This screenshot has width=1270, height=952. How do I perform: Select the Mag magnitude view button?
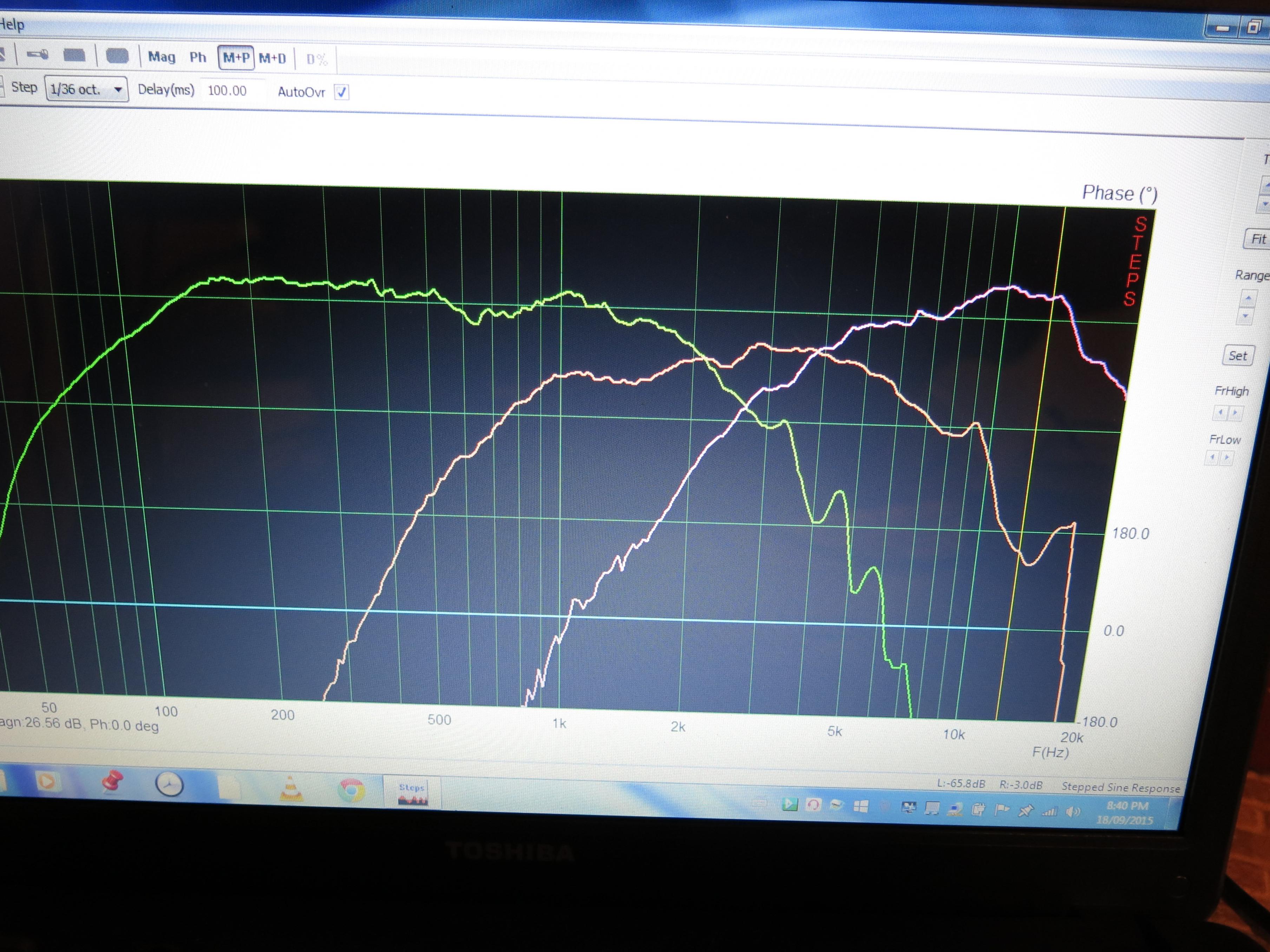tap(162, 57)
